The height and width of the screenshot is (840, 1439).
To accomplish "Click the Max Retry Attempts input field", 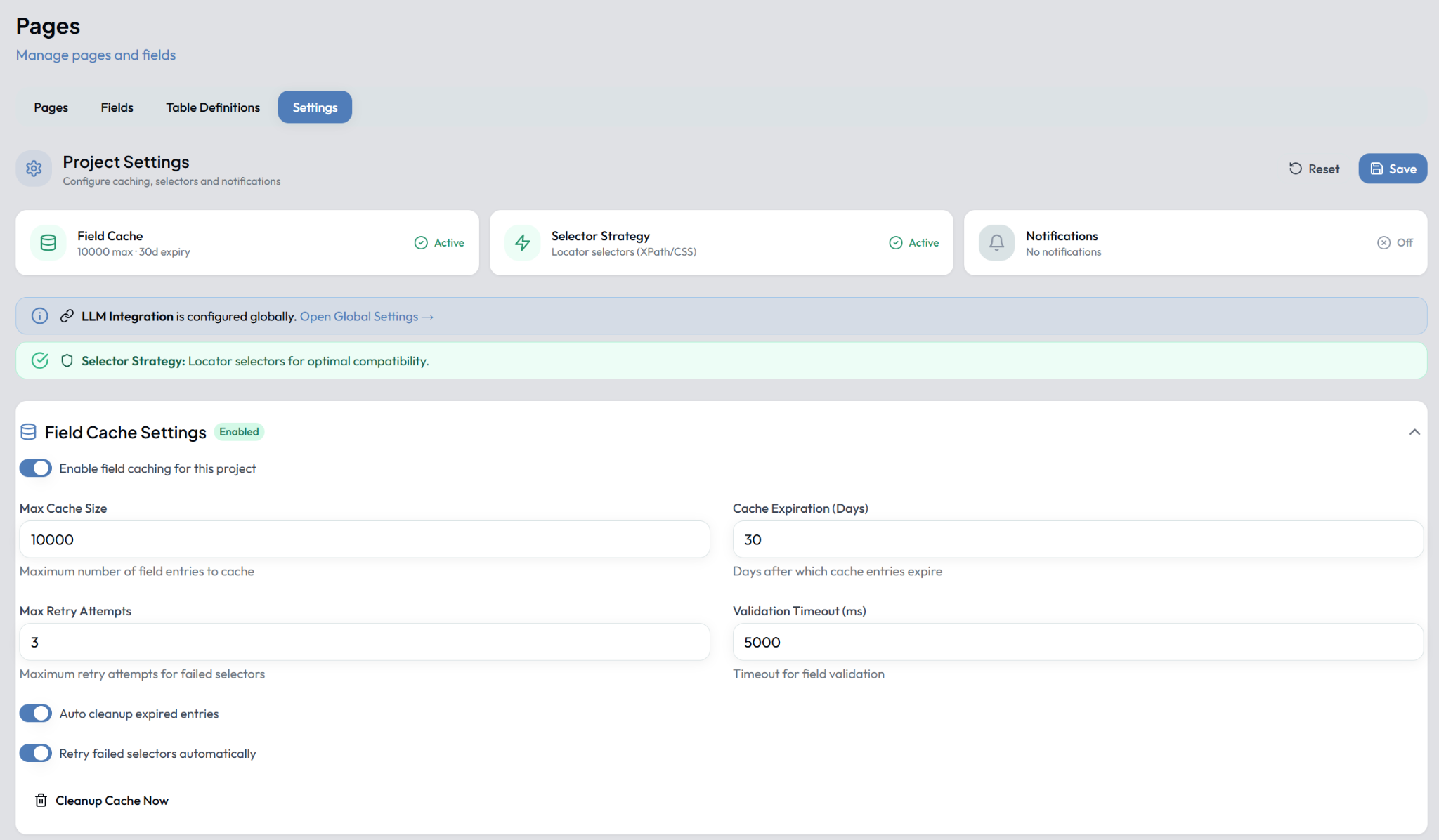I will [x=365, y=642].
